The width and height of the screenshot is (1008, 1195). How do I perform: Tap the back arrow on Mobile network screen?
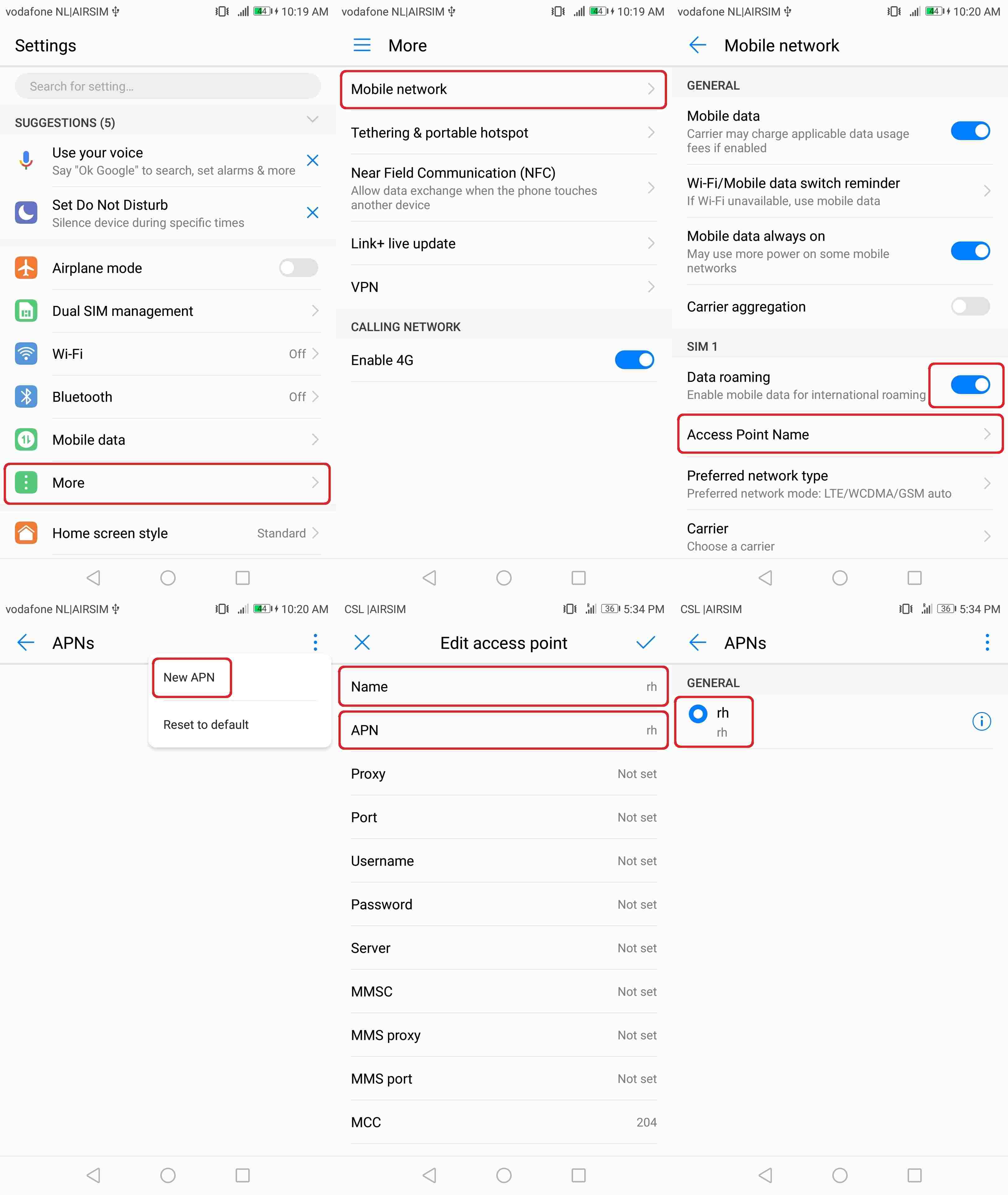[x=698, y=45]
